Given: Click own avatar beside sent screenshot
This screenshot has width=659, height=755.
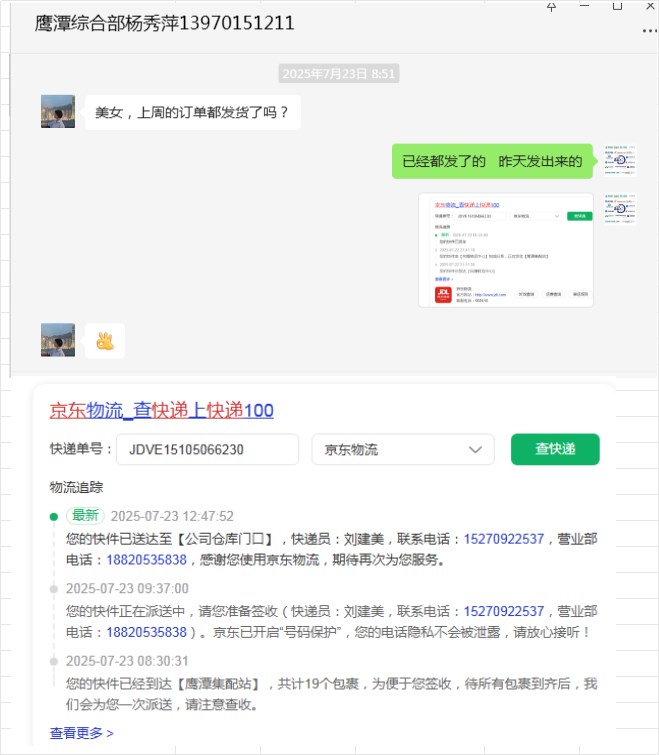Looking at the screenshot, I should point(620,209).
